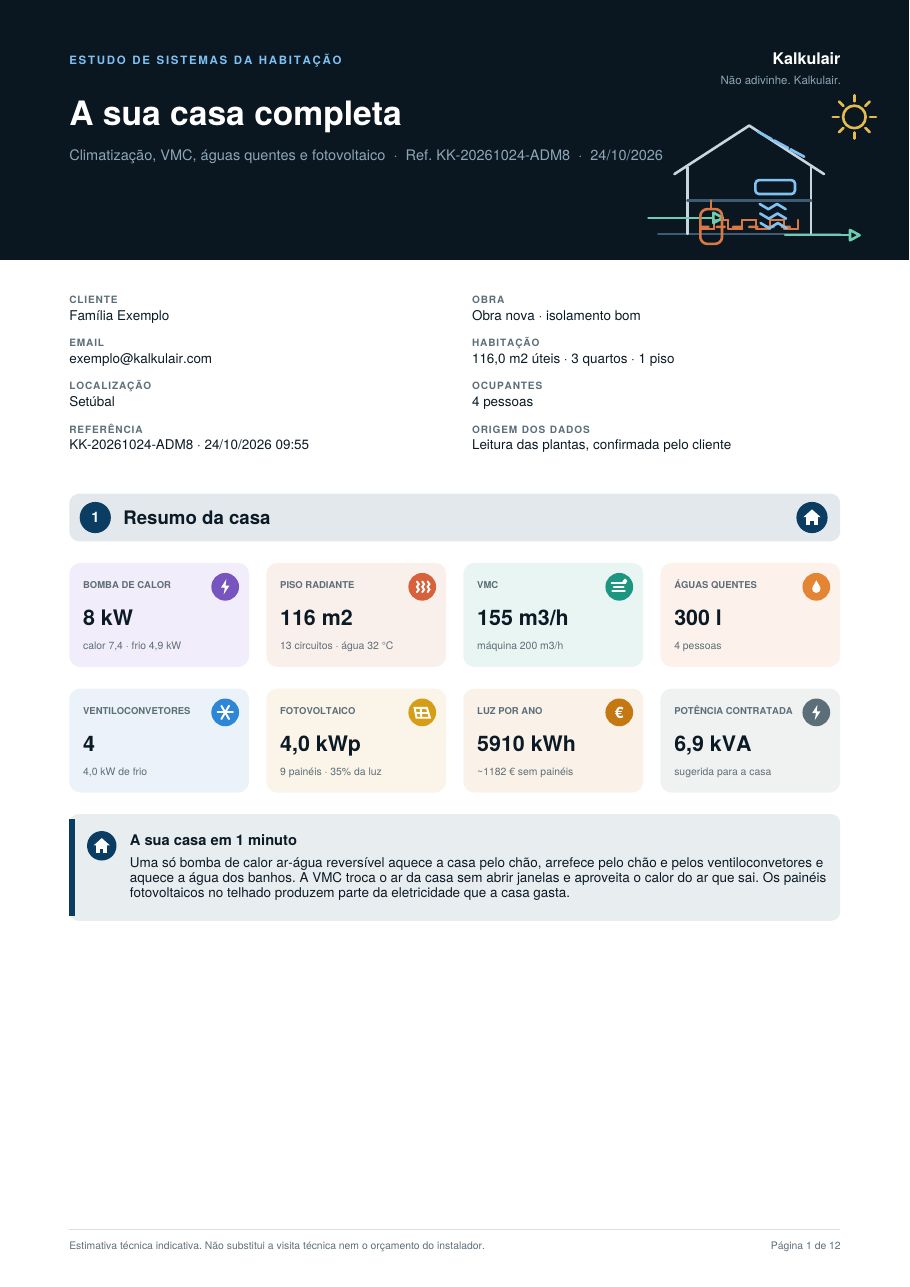The height and width of the screenshot is (1287, 910).
Task: Click the yellow sun icon in the header
Action: coord(854,117)
